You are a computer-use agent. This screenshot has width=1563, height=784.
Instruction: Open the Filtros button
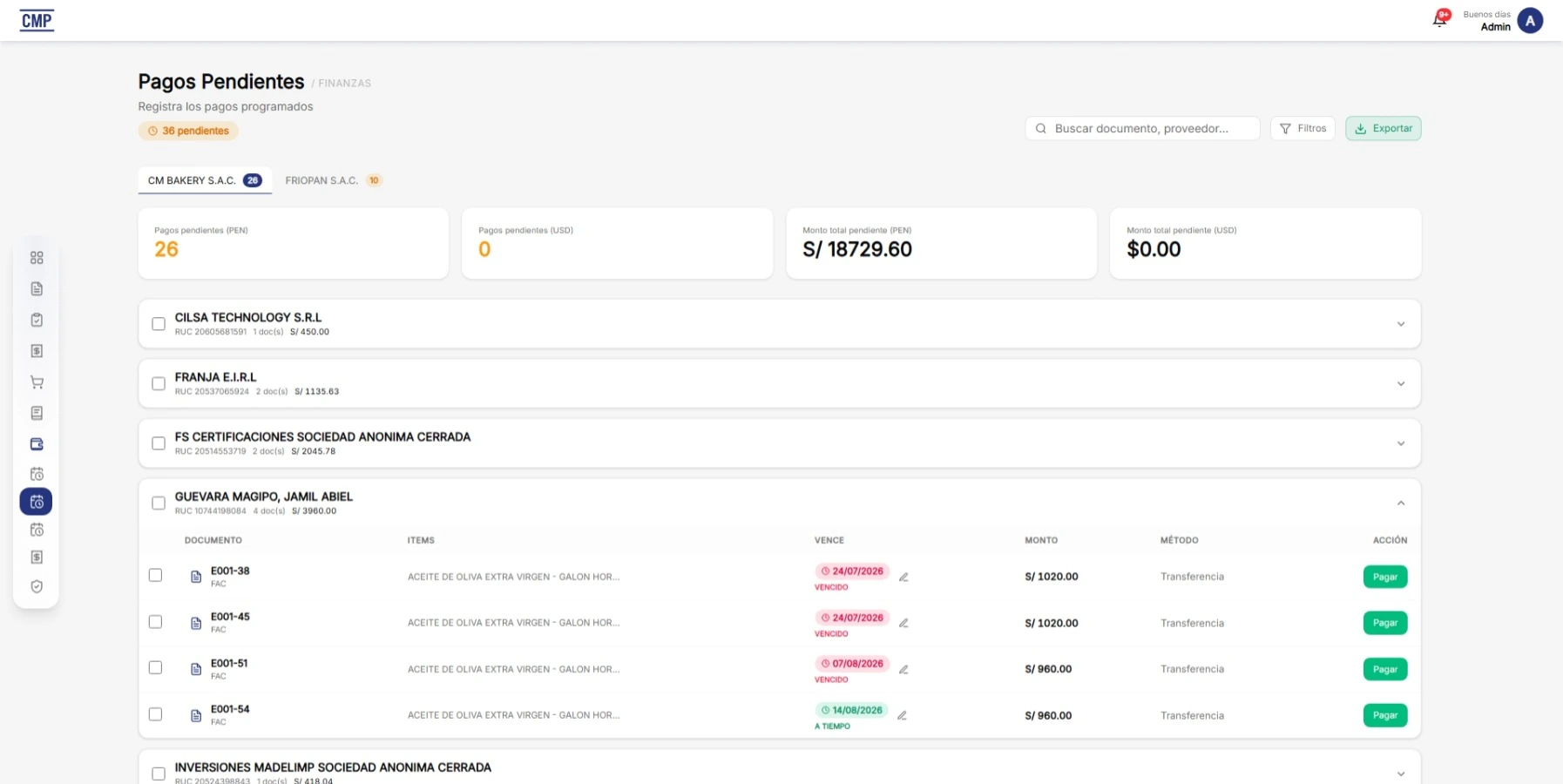pos(1302,128)
